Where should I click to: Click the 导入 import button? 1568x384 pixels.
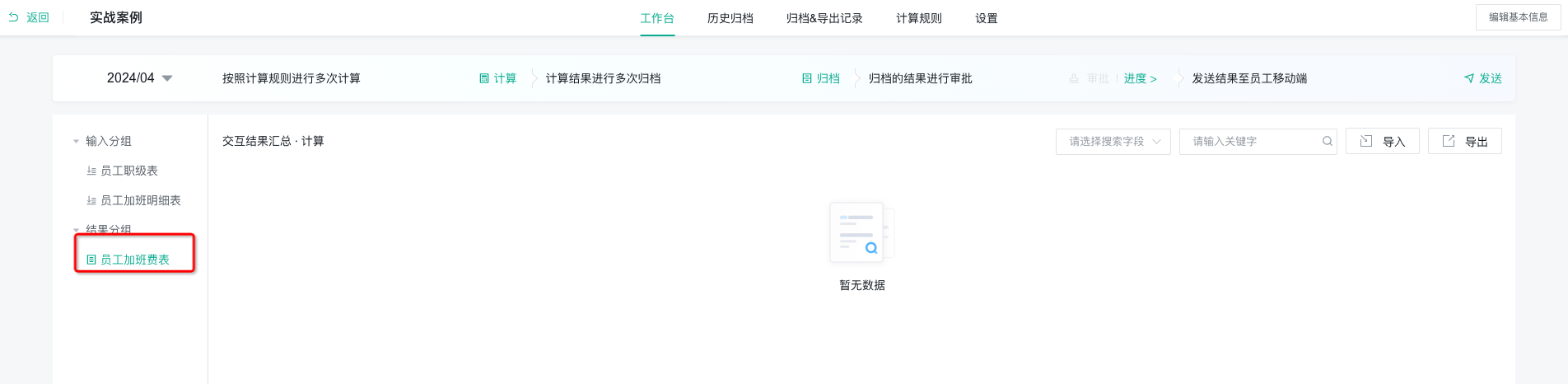click(x=1383, y=141)
